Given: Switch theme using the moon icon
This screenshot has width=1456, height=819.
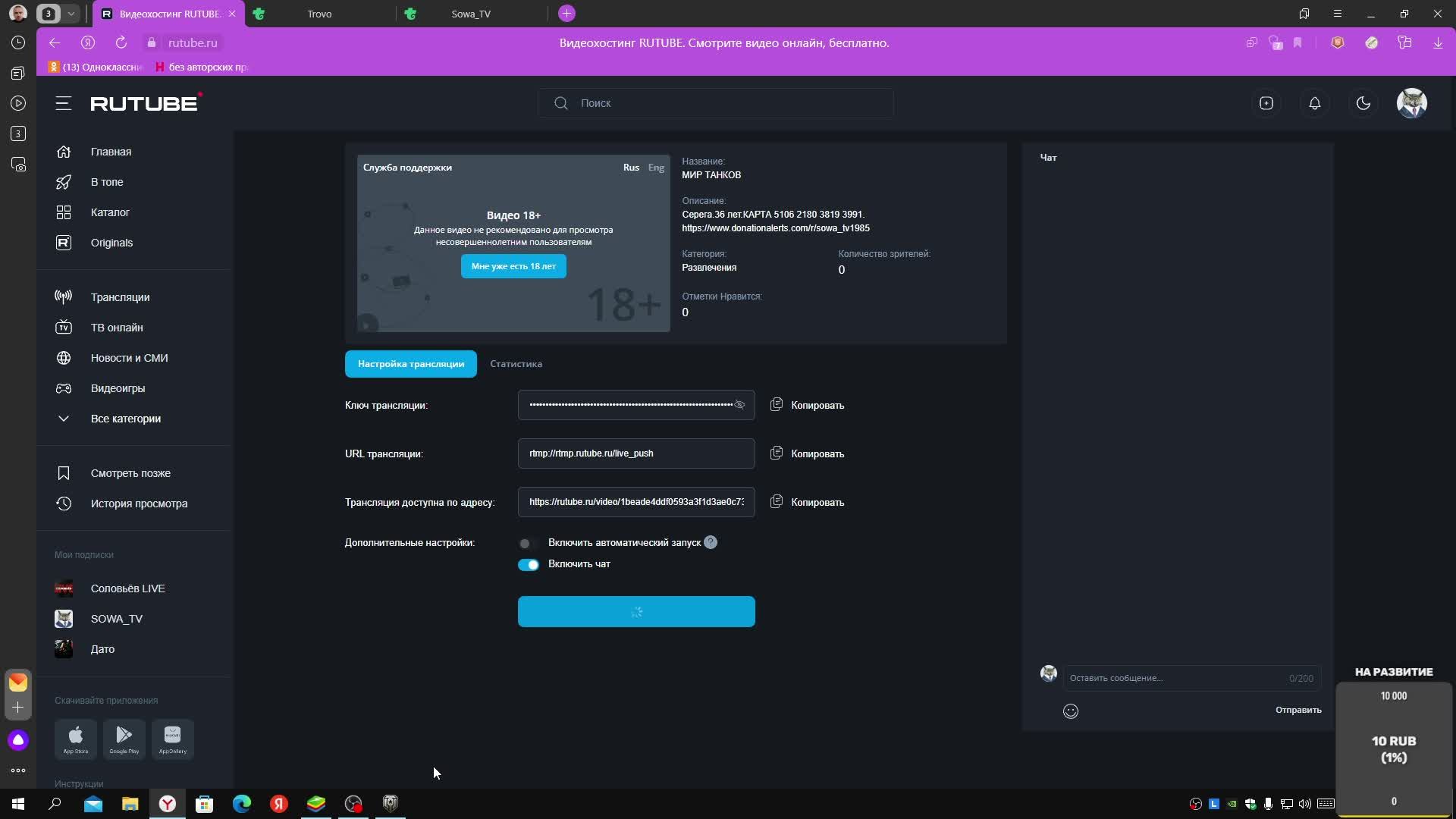Looking at the screenshot, I should tap(1363, 103).
